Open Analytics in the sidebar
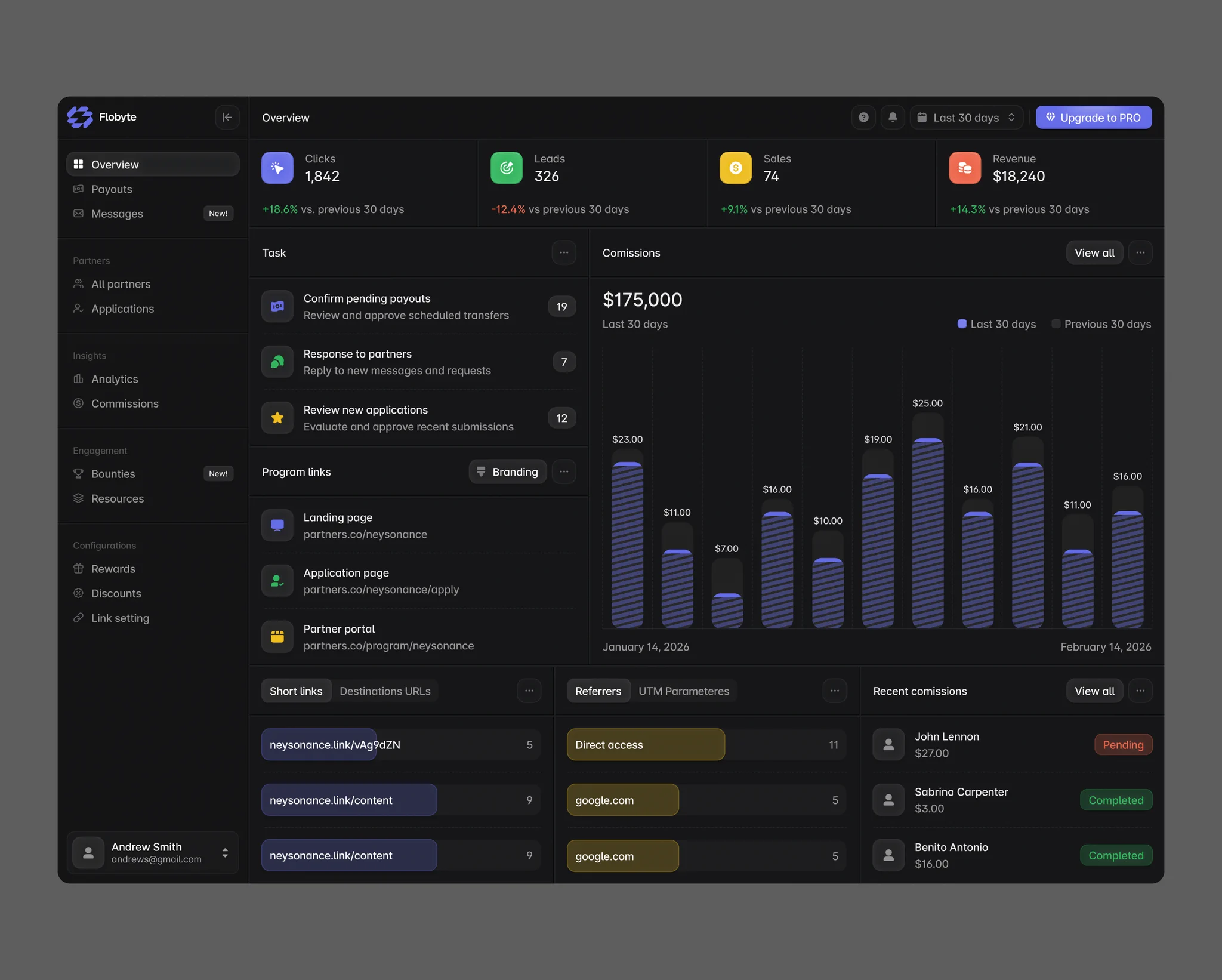 point(153,379)
